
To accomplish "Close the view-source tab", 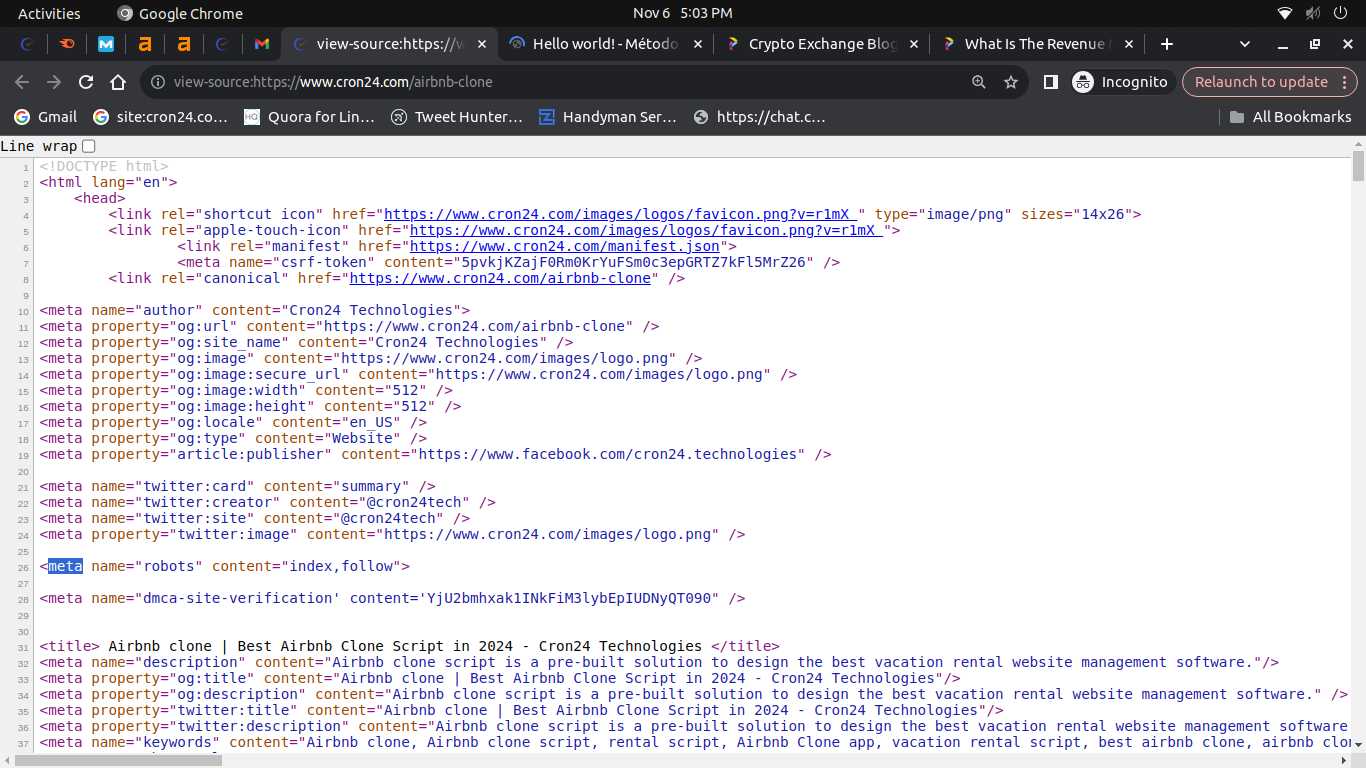I will pos(483,44).
